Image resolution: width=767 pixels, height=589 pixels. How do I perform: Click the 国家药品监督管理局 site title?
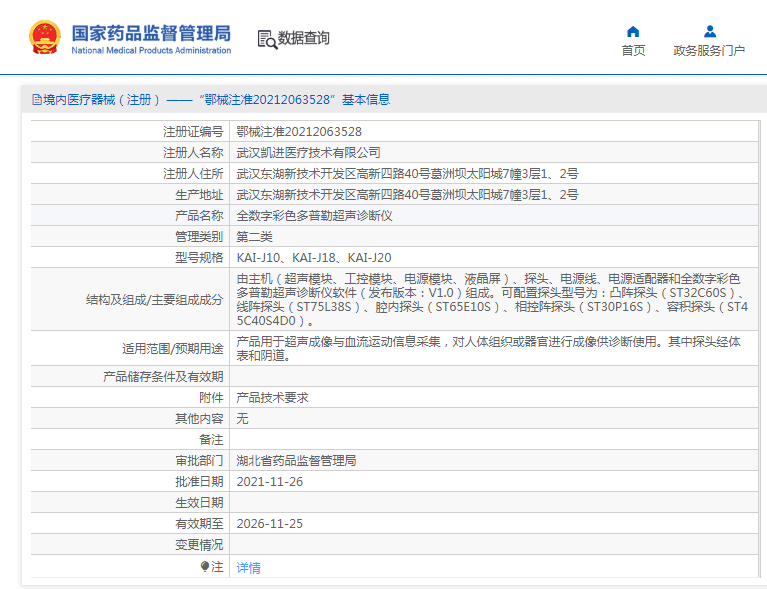(151, 31)
